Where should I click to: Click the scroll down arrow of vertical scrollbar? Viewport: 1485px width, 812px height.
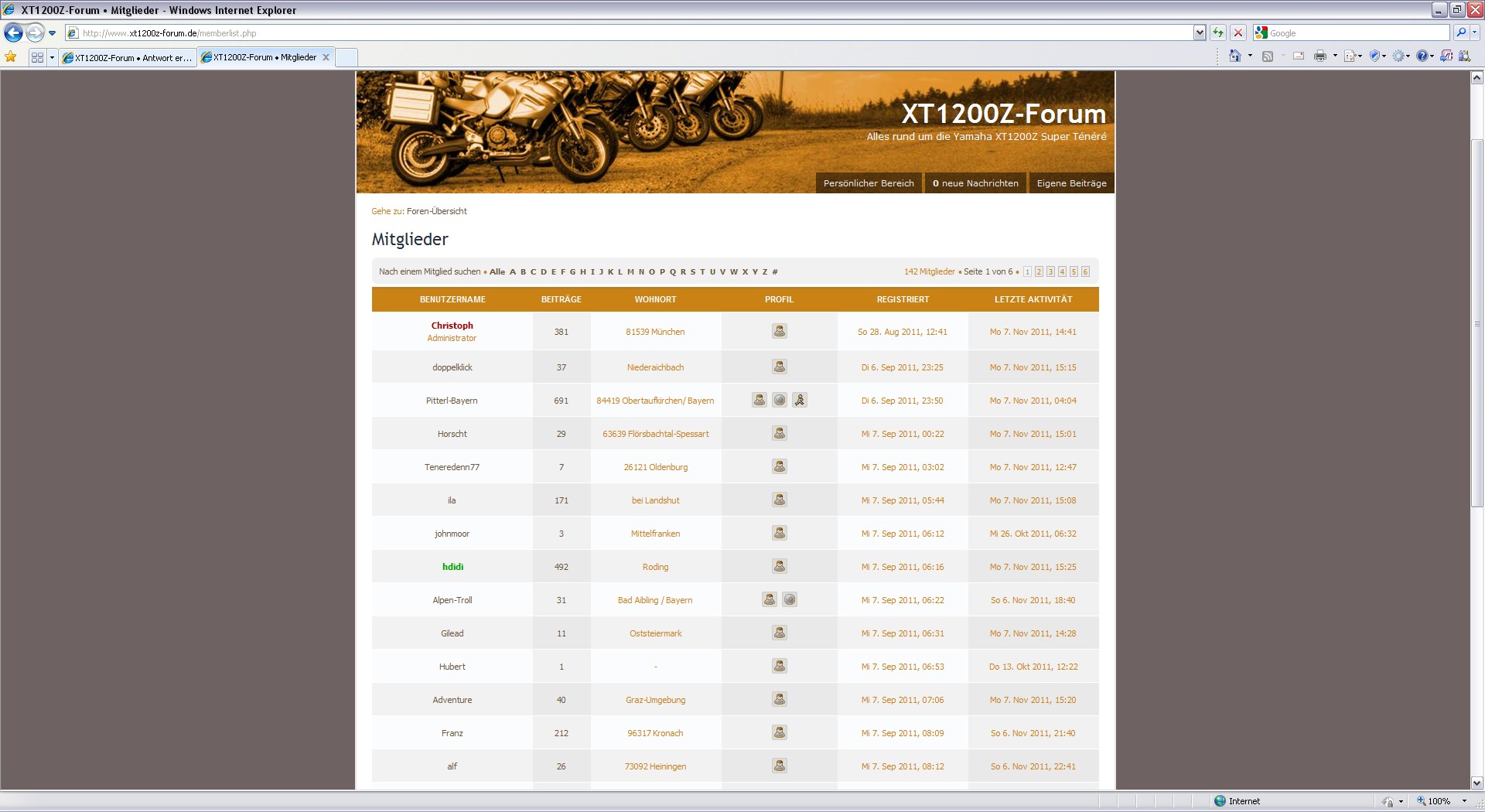click(x=1476, y=782)
